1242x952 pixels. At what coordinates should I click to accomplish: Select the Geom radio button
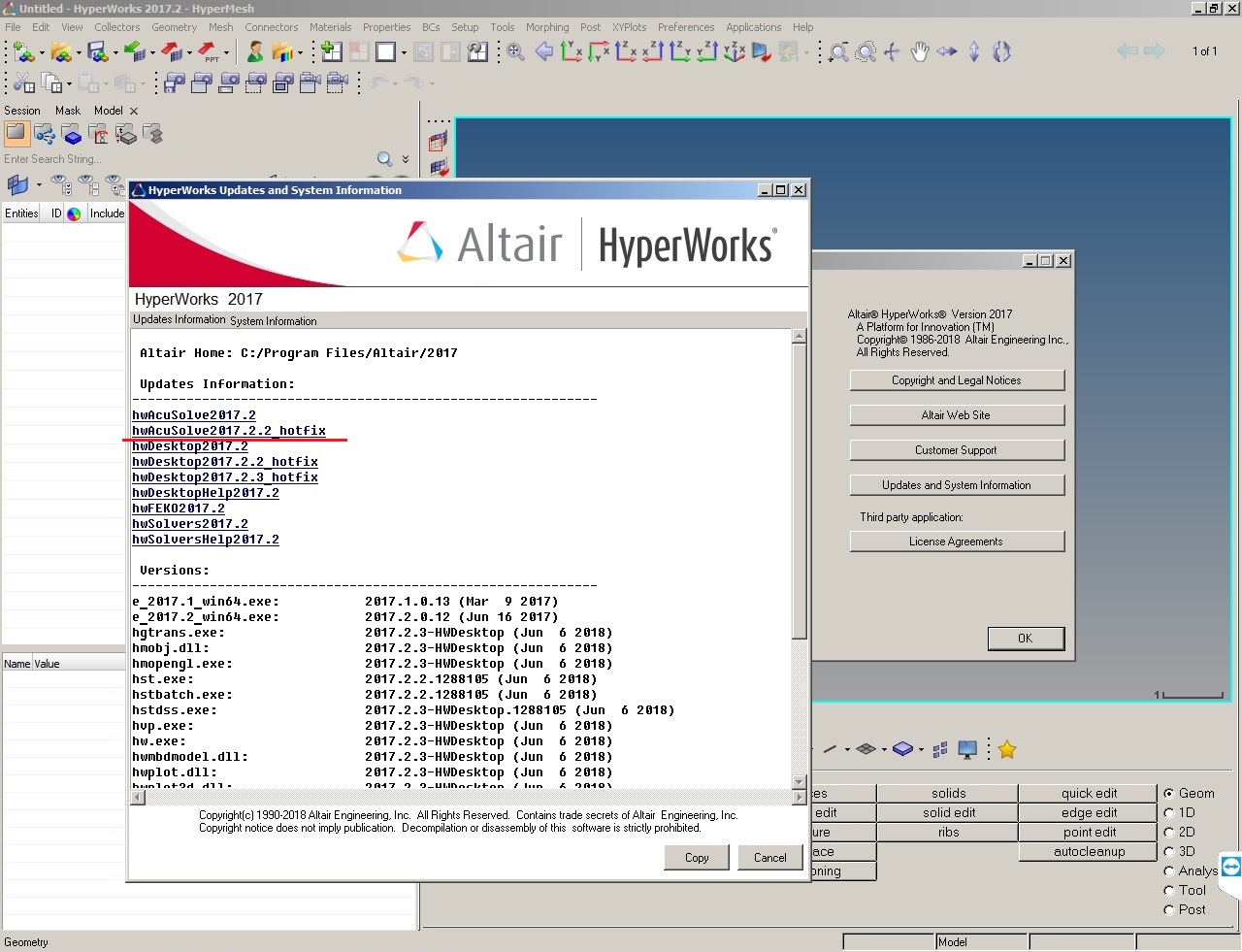pyautogui.click(x=1169, y=793)
